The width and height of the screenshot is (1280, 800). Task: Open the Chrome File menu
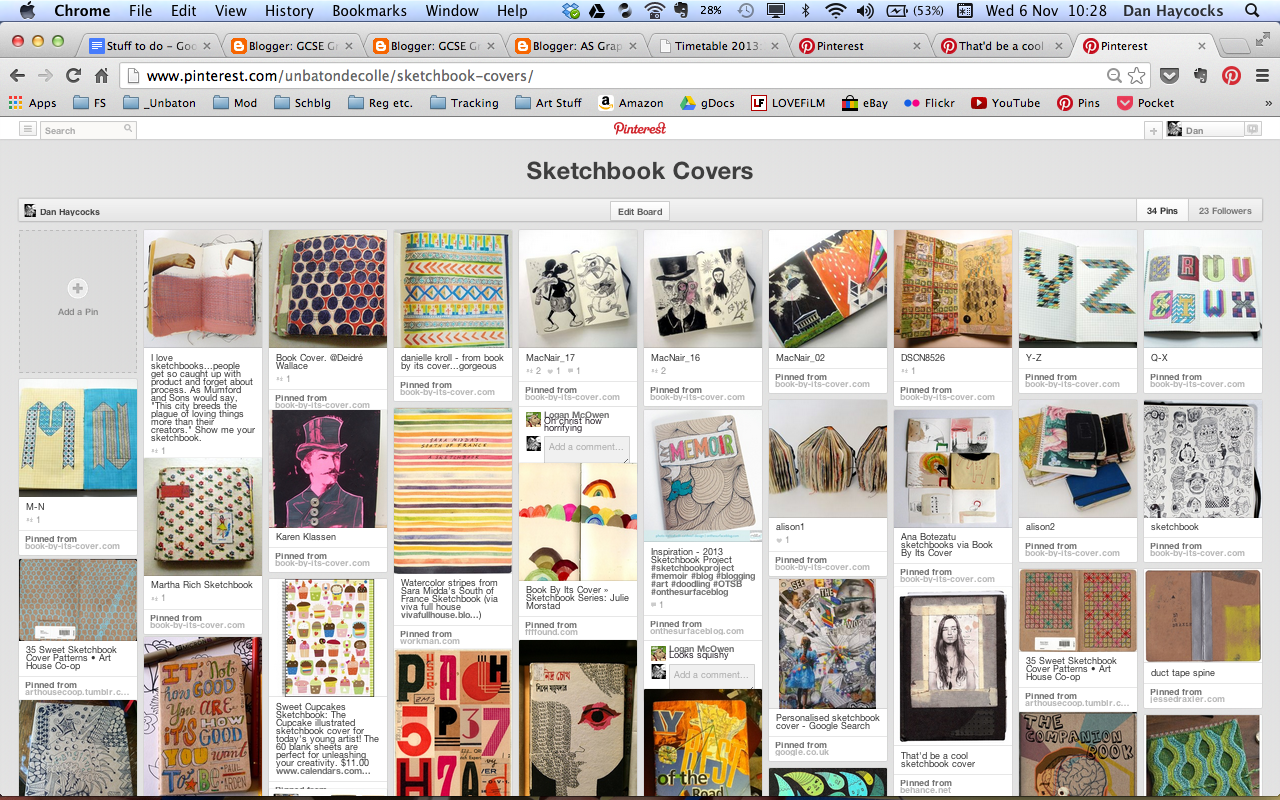[140, 11]
